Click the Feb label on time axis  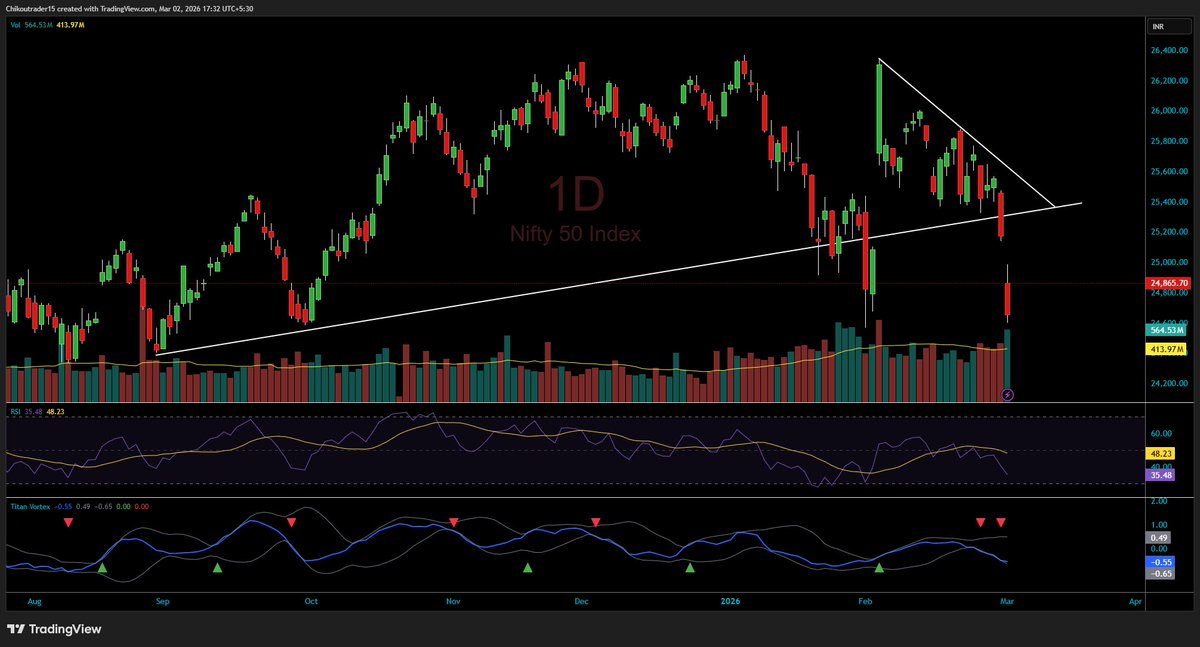pos(866,602)
